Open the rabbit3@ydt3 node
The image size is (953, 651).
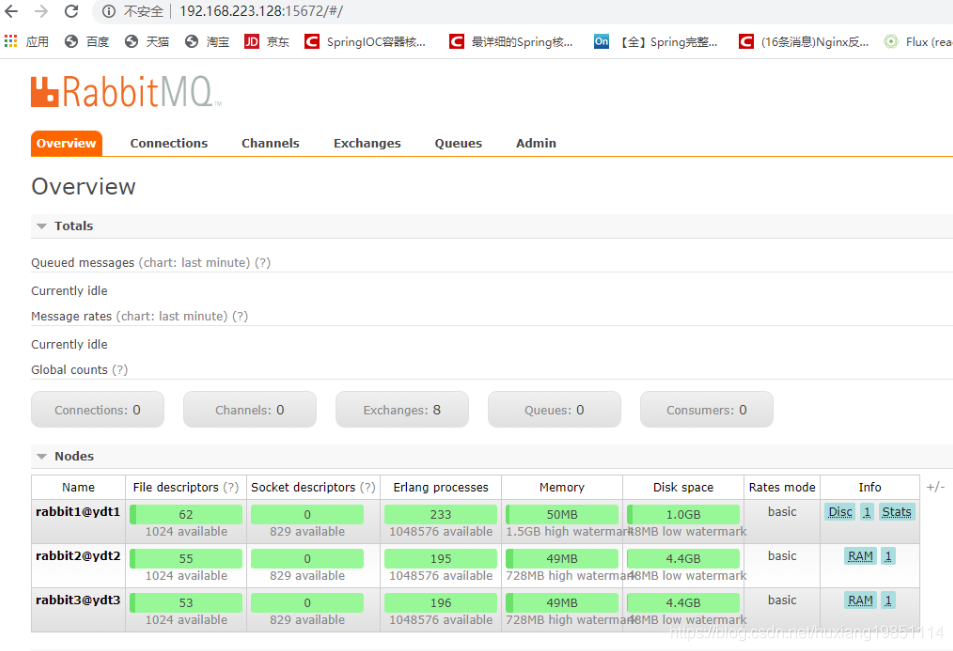[x=78, y=600]
